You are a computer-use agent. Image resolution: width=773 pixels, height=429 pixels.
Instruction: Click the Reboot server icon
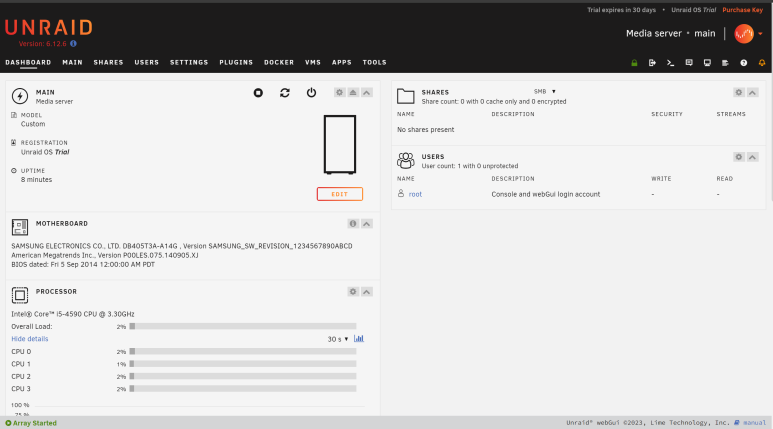click(x=285, y=93)
